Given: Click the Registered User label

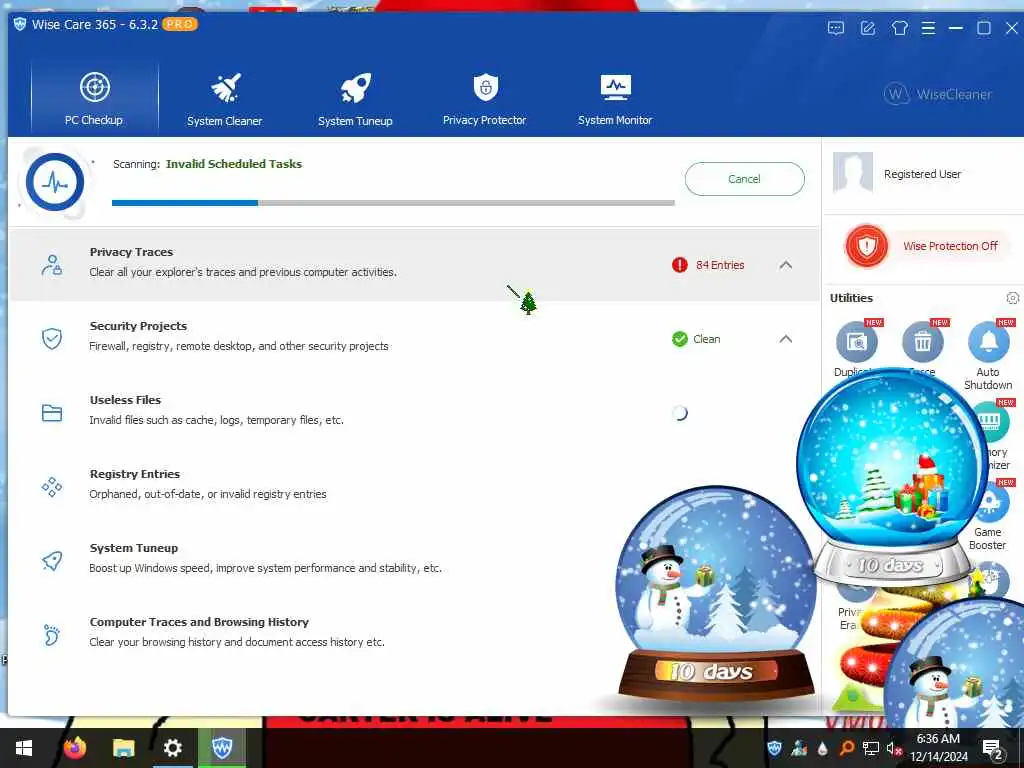Looking at the screenshot, I should pos(922,174).
